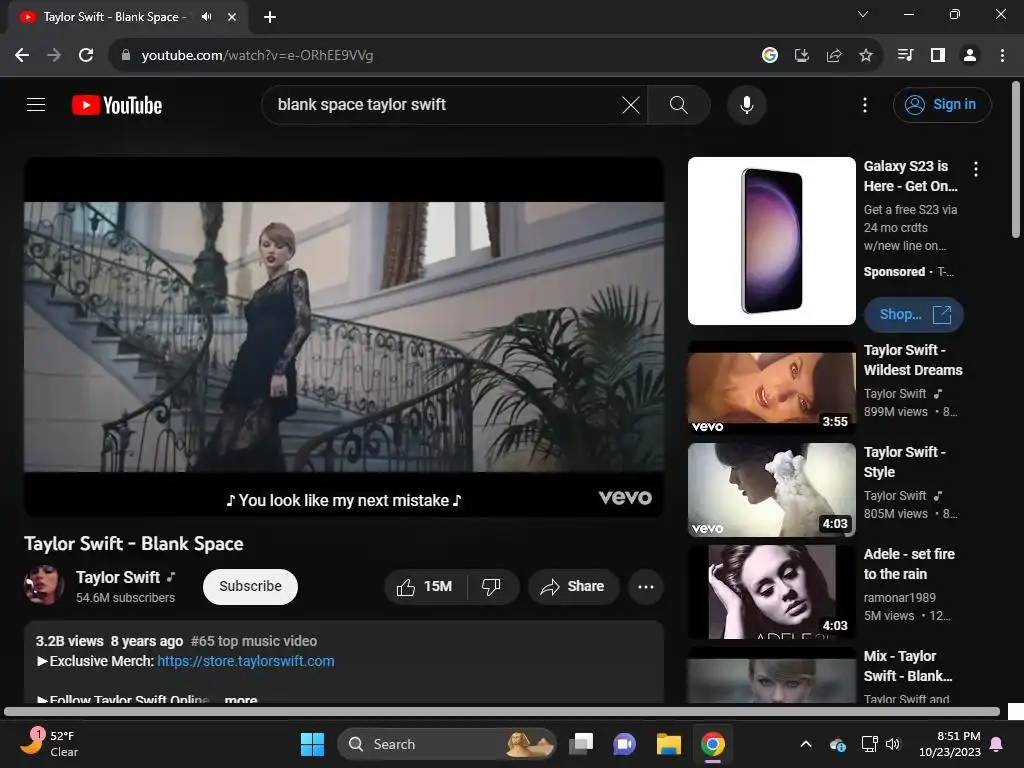The width and height of the screenshot is (1024, 768).
Task: Click the address bar URL
Action: (x=257, y=56)
